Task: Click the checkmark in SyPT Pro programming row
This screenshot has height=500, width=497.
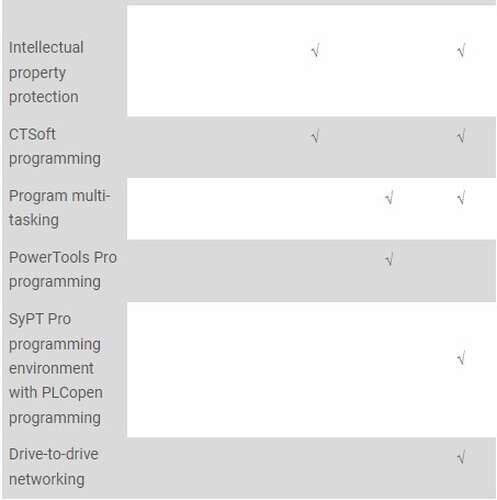Action: coord(461,359)
